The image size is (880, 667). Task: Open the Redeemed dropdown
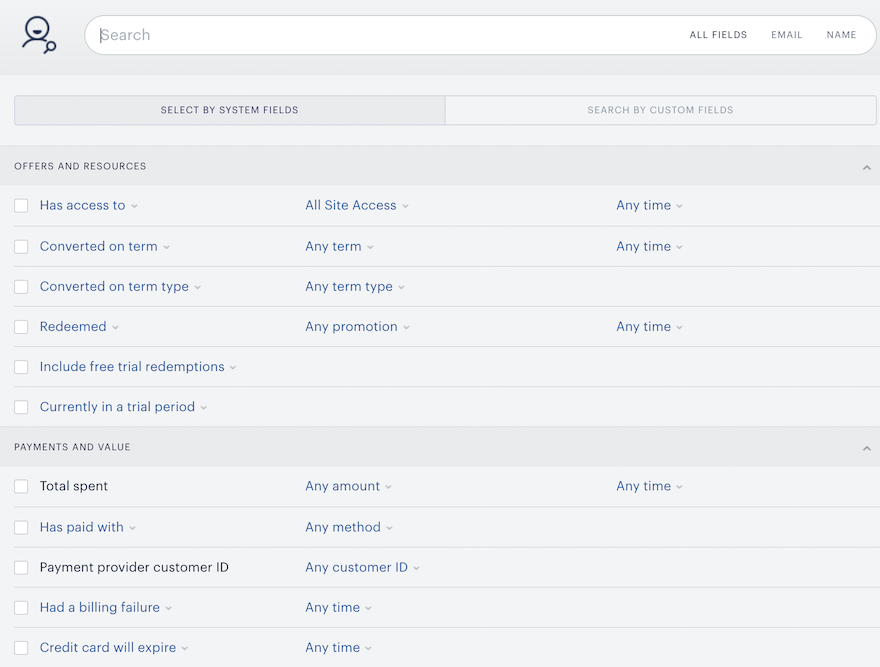coord(79,327)
